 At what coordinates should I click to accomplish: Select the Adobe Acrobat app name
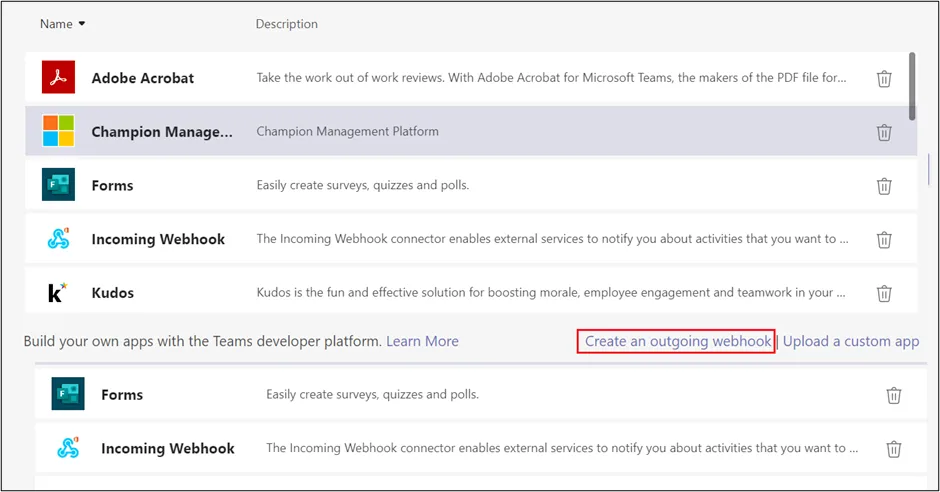pos(143,78)
